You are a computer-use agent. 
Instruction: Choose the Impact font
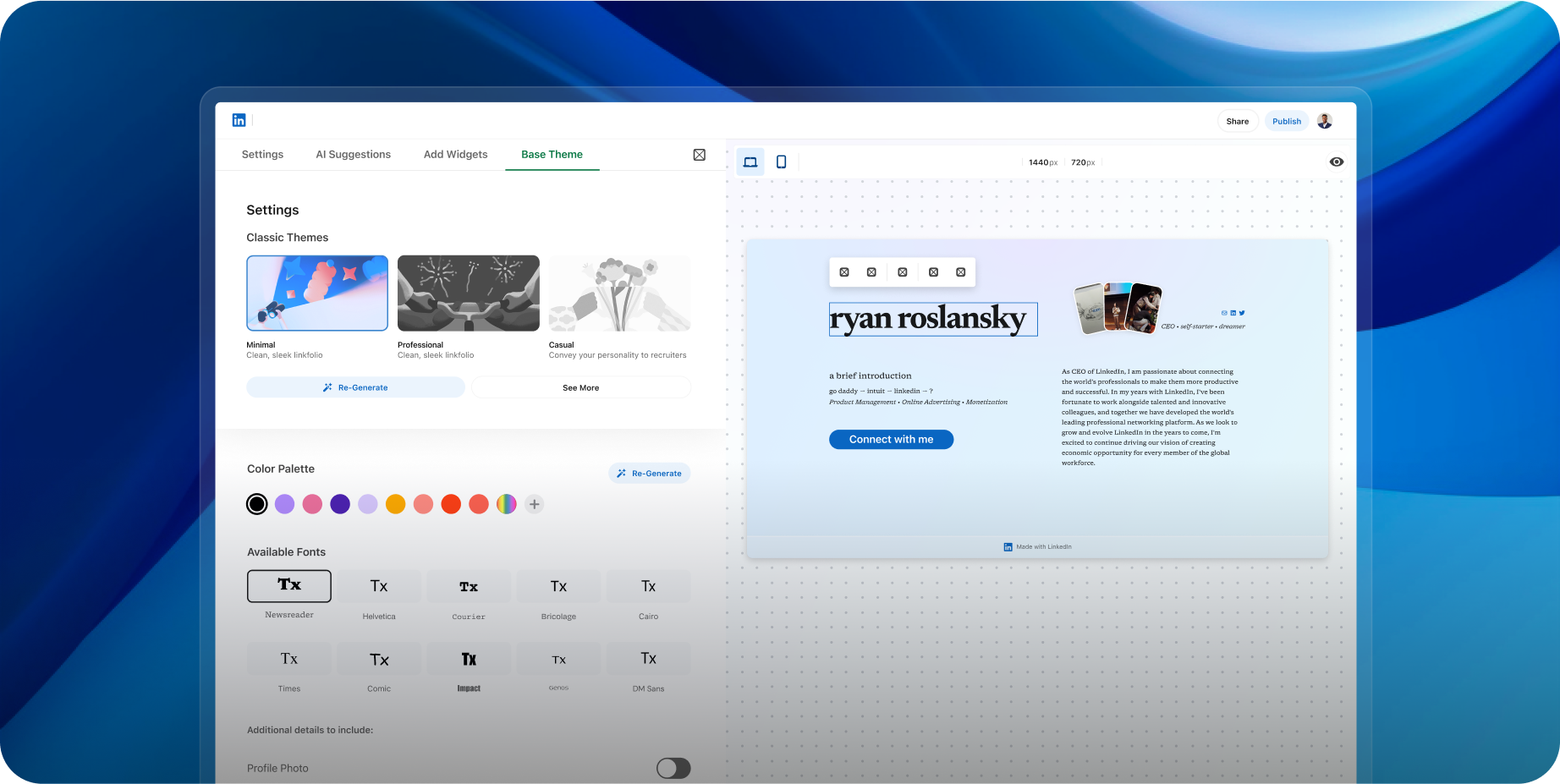469,659
